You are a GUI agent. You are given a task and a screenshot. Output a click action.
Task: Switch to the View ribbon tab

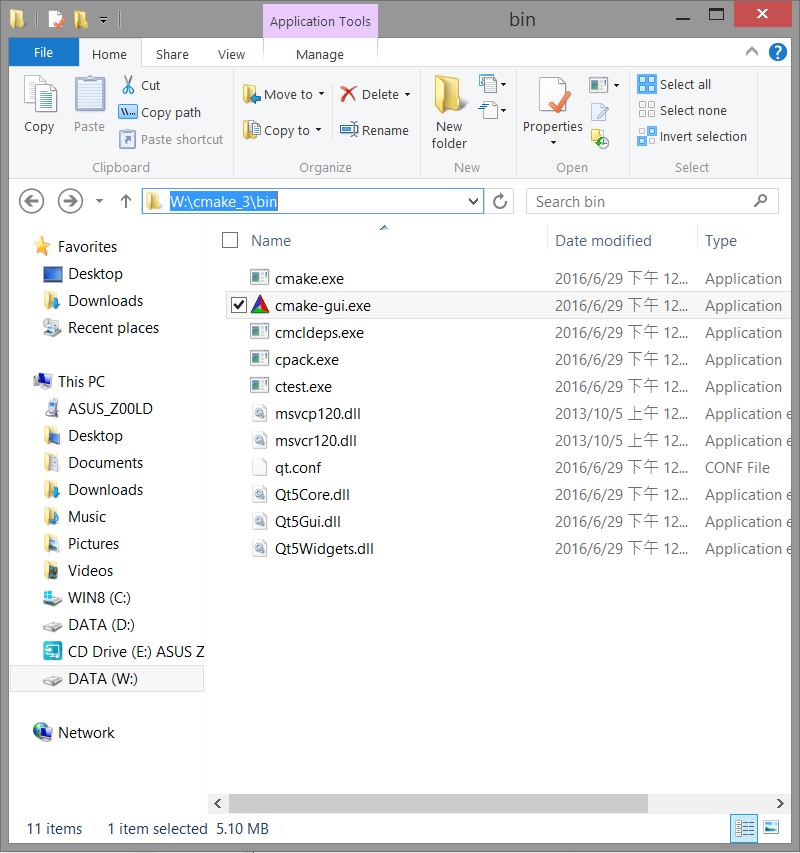pos(231,54)
